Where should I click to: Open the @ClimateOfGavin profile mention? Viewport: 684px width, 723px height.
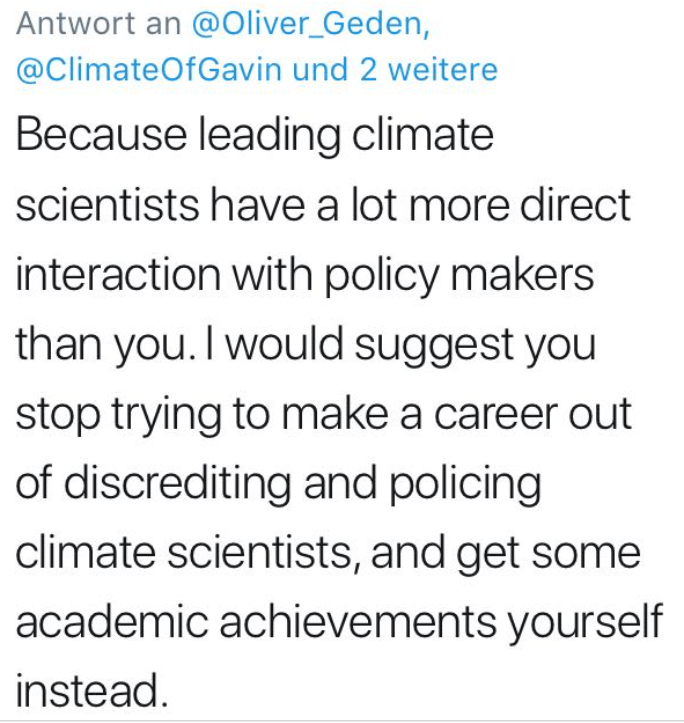[x=149, y=70]
